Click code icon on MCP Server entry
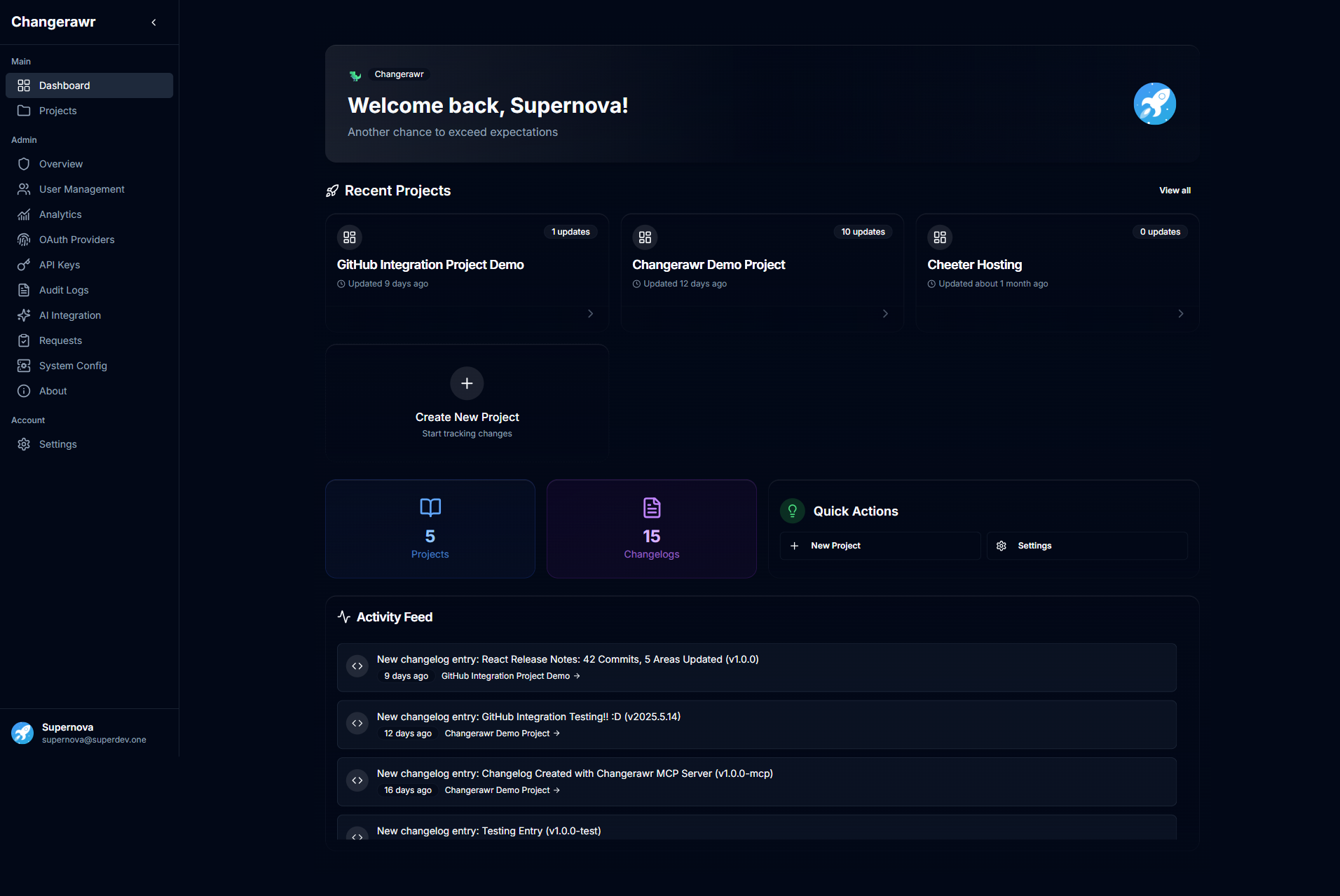Image resolution: width=1340 pixels, height=896 pixels. coord(357,780)
